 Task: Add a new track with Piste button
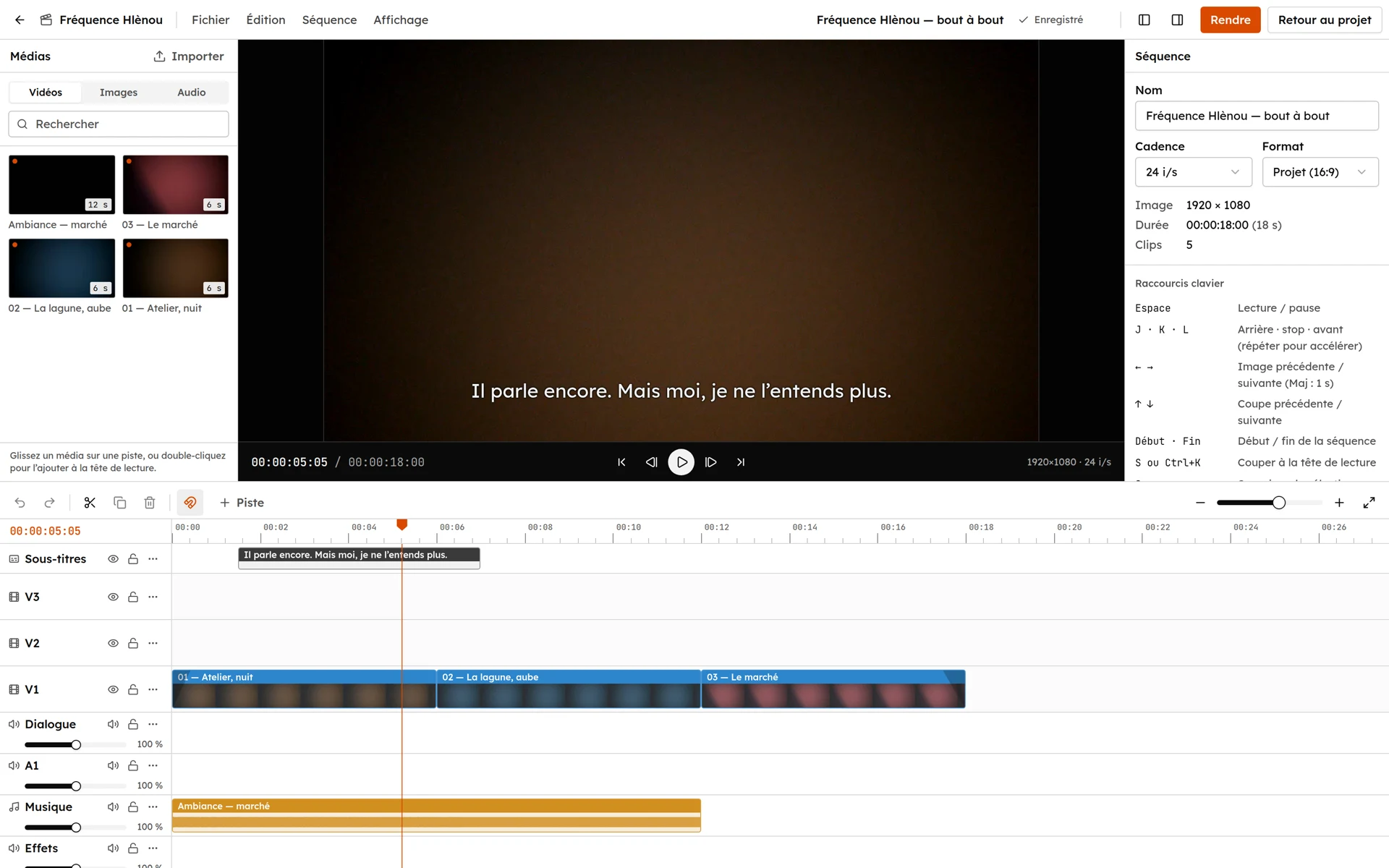tap(242, 503)
